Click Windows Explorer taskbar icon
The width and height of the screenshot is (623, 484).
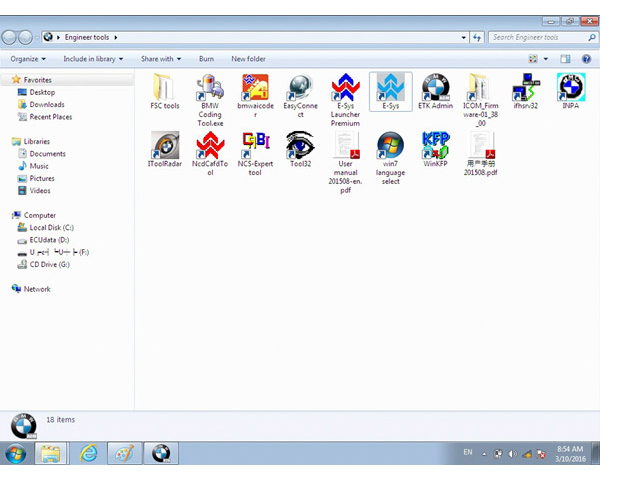(x=52, y=453)
